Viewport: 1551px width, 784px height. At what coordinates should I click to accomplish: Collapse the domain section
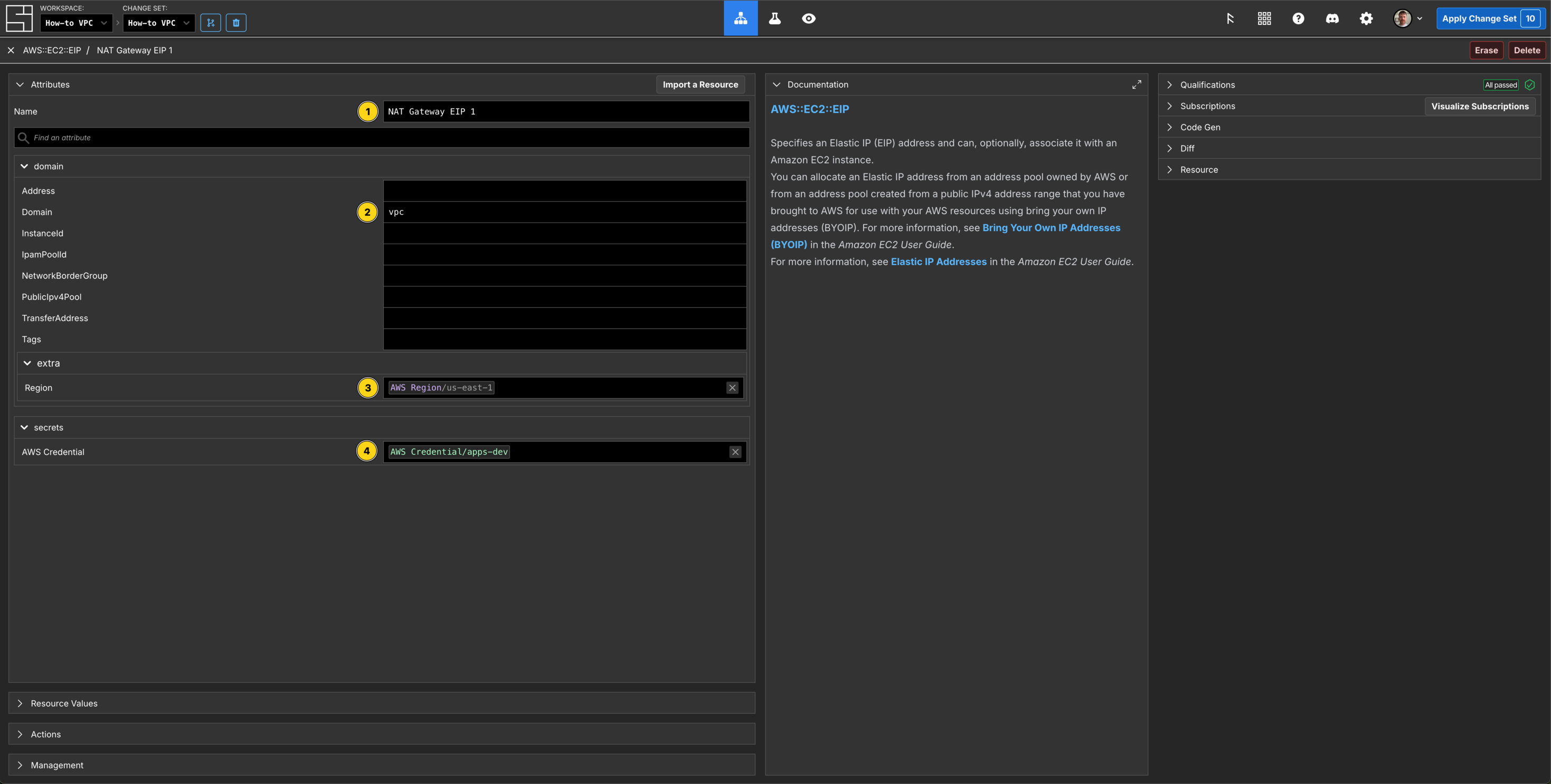pyautogui.click(x=24, y=167)
